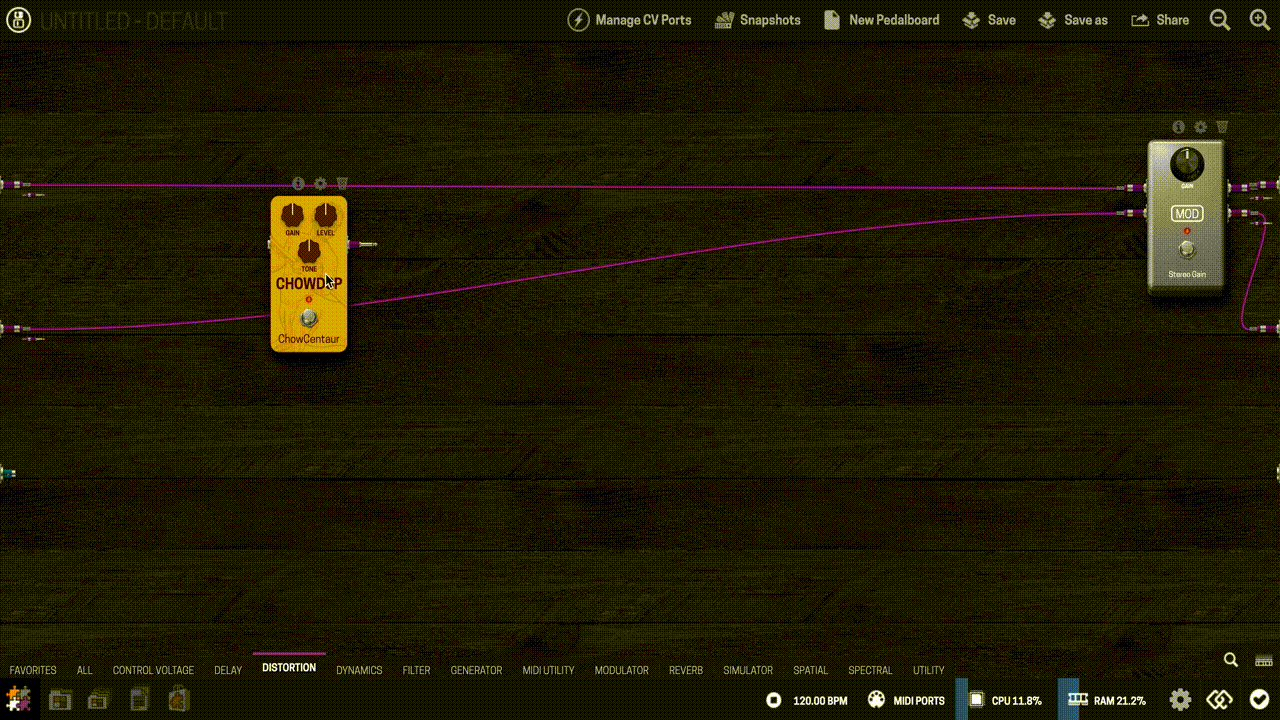Select the Reverb plugin category tab

tap(685, 670)
